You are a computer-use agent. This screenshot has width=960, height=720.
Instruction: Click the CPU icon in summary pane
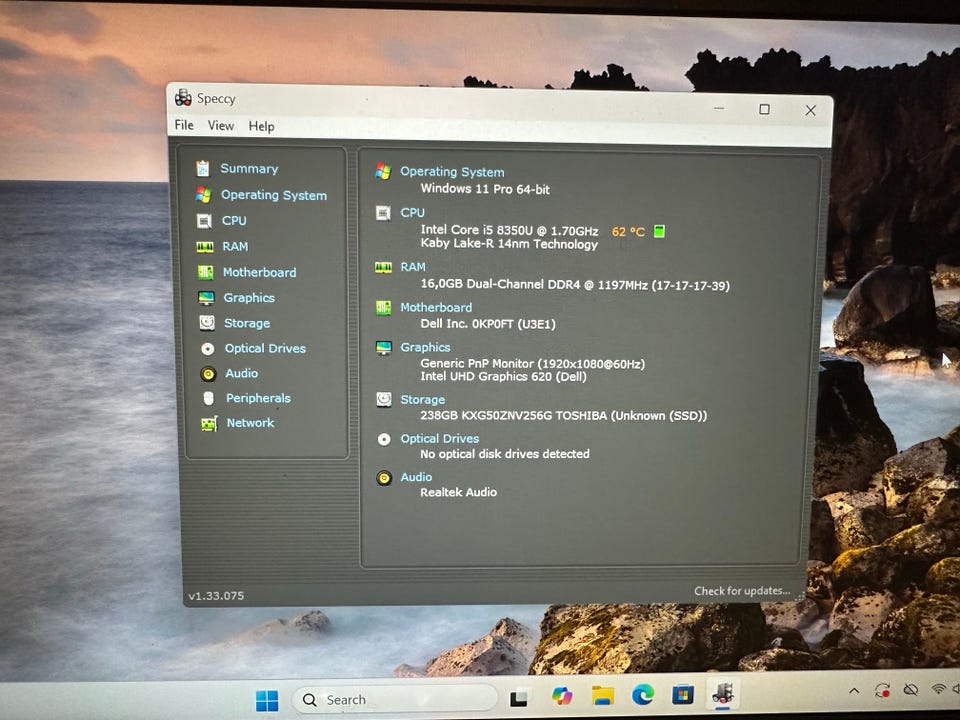(383, 212)
